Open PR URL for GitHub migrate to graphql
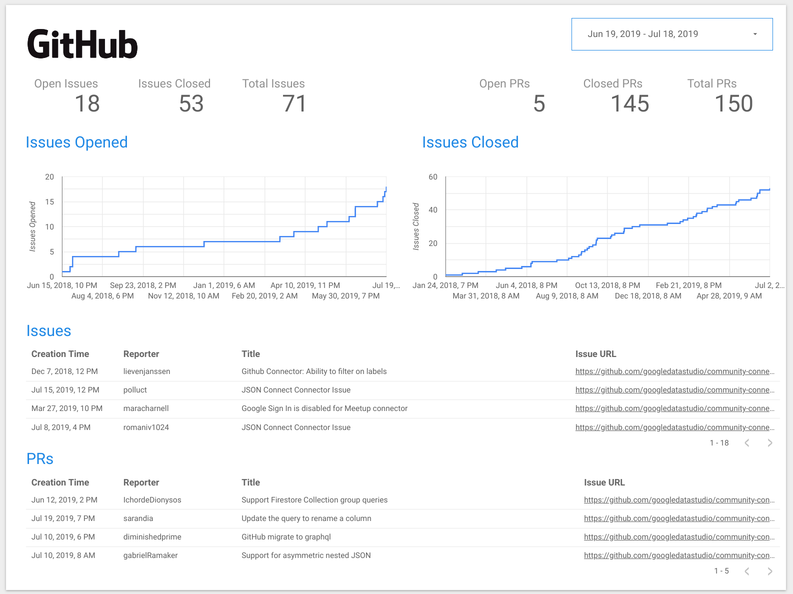 click(x=679, y=537)
